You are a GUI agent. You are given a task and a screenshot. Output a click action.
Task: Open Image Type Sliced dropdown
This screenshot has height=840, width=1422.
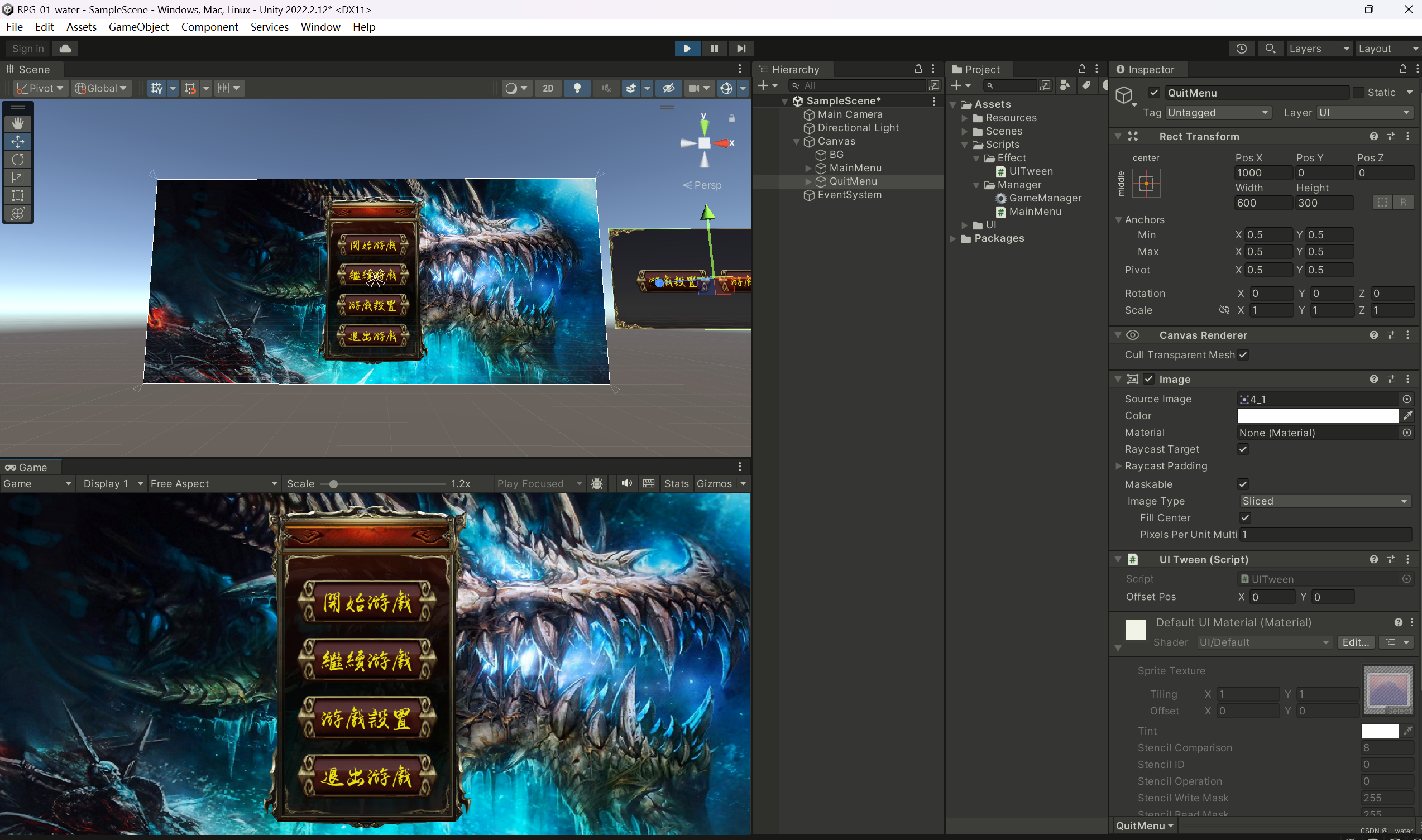click(x=1325, y=502)
